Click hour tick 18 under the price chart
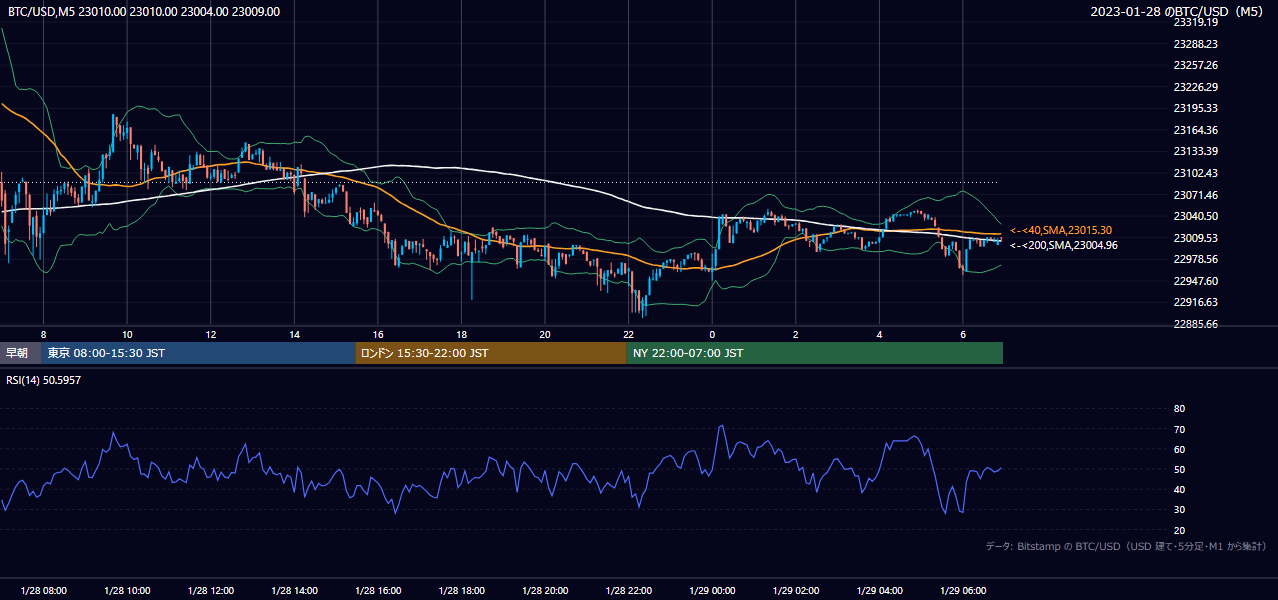Image resolution: width=1278 pixels, height=600 pixels. point(461,334)
